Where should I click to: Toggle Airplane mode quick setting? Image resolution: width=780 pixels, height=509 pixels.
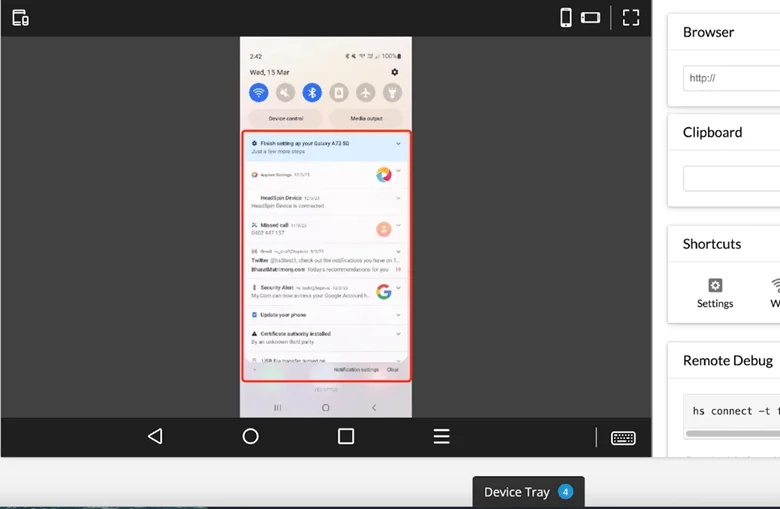(366, 93)
